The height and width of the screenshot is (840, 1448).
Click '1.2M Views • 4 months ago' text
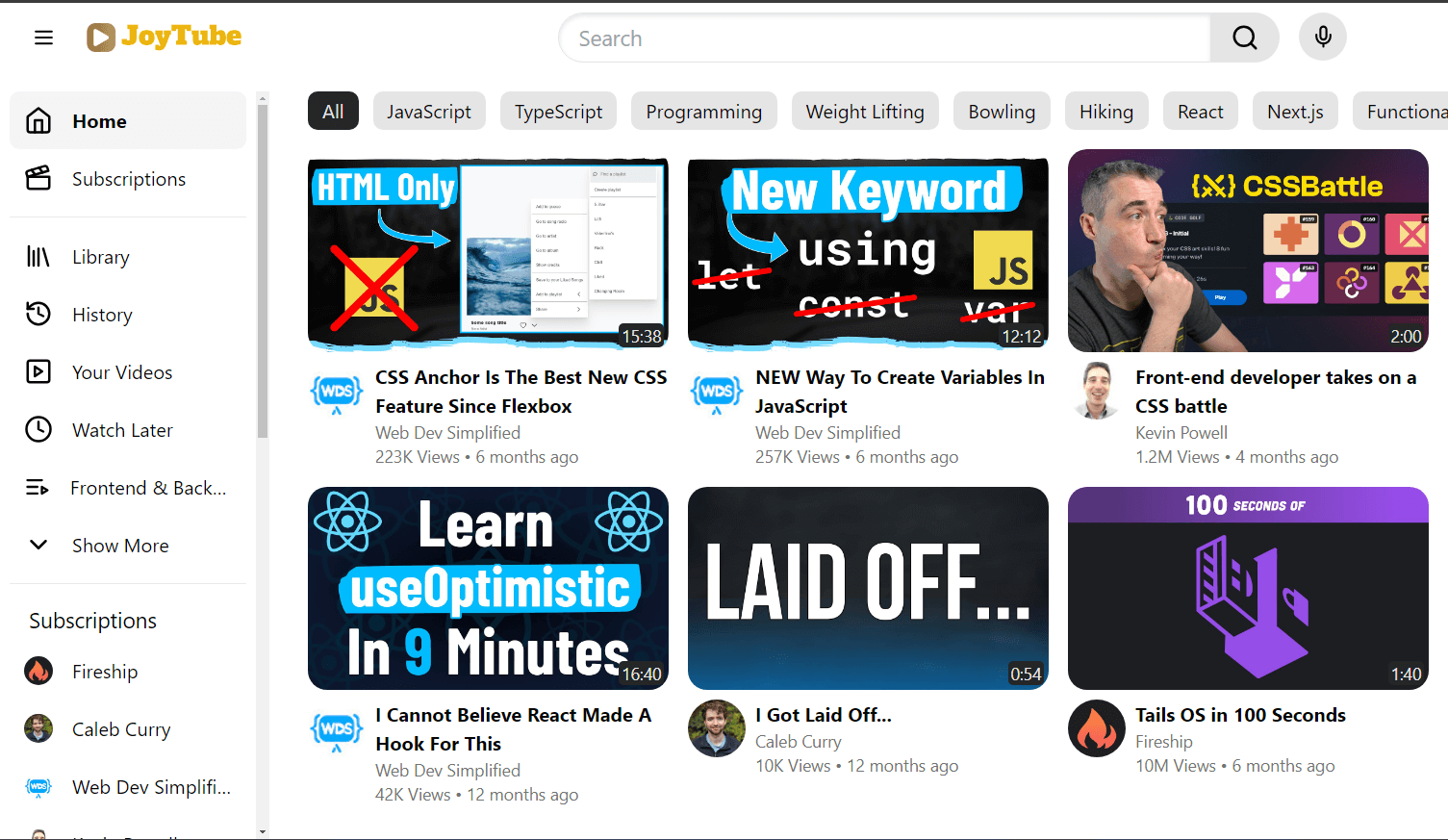pos(1236,457)
